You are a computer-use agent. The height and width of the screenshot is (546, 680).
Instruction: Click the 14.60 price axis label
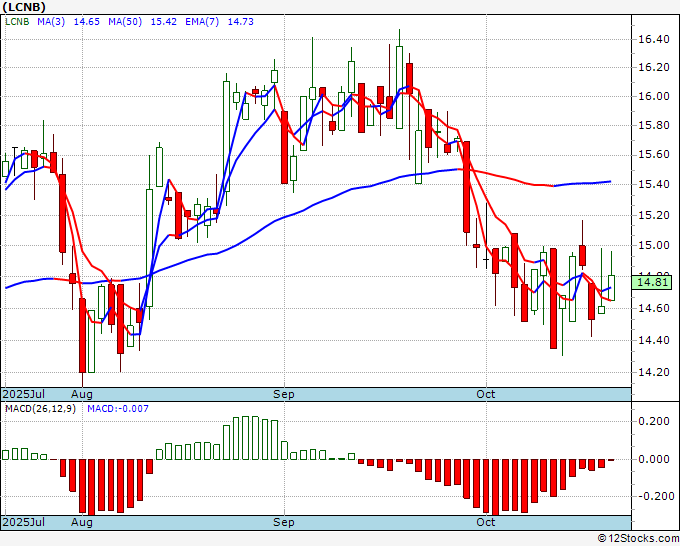tap(654, 308)
